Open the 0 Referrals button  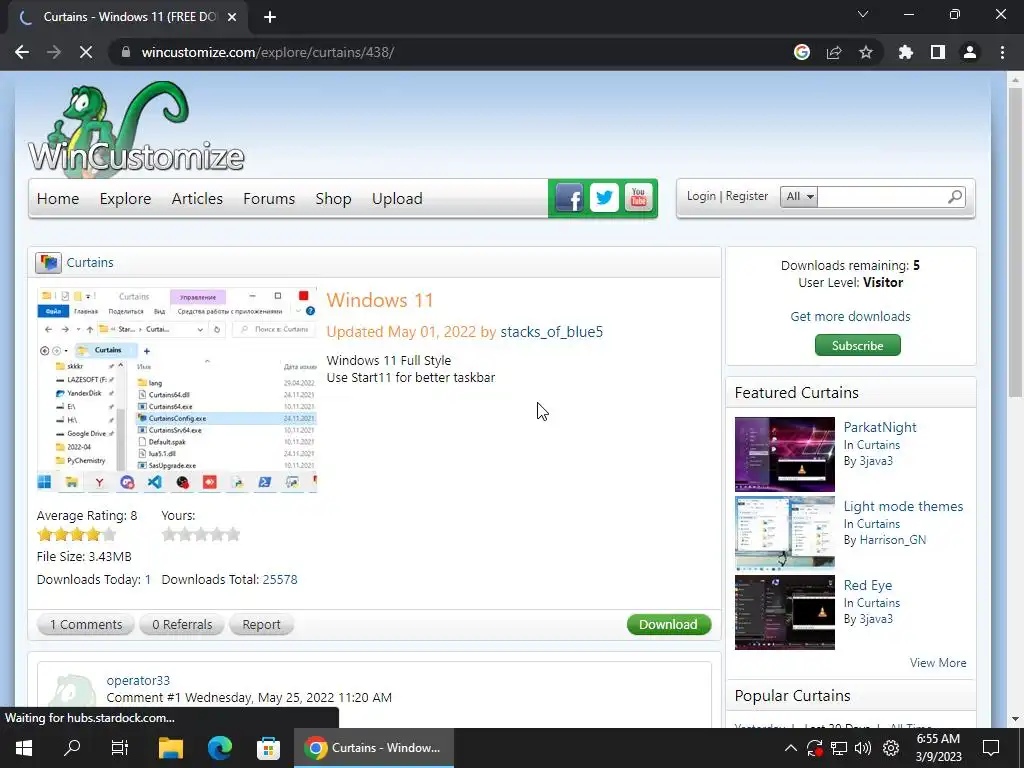pos(182,624)
